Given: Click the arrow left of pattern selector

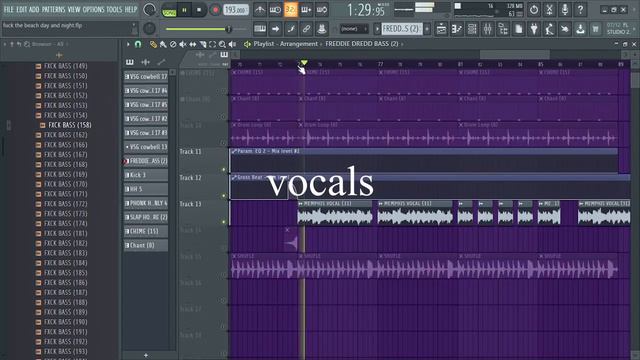Looking at the screenshot, I should pyautogui.click(x=377, y=29).
